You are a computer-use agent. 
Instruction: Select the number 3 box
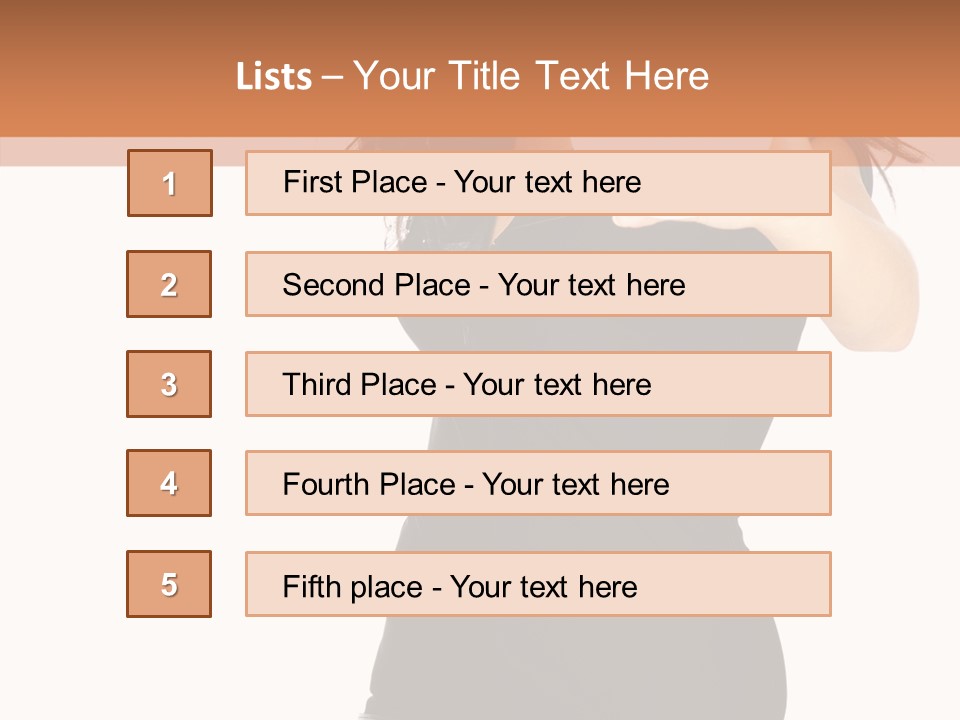pyautogui.click(x=169, y=384)
